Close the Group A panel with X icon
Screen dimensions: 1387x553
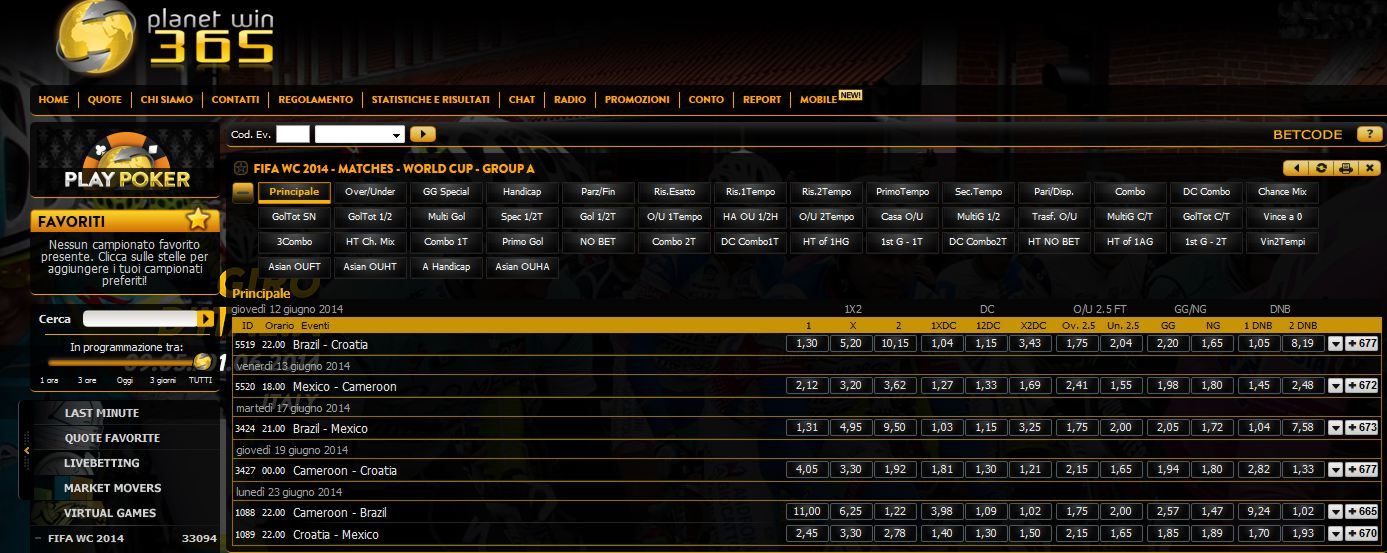point(1370,168)
